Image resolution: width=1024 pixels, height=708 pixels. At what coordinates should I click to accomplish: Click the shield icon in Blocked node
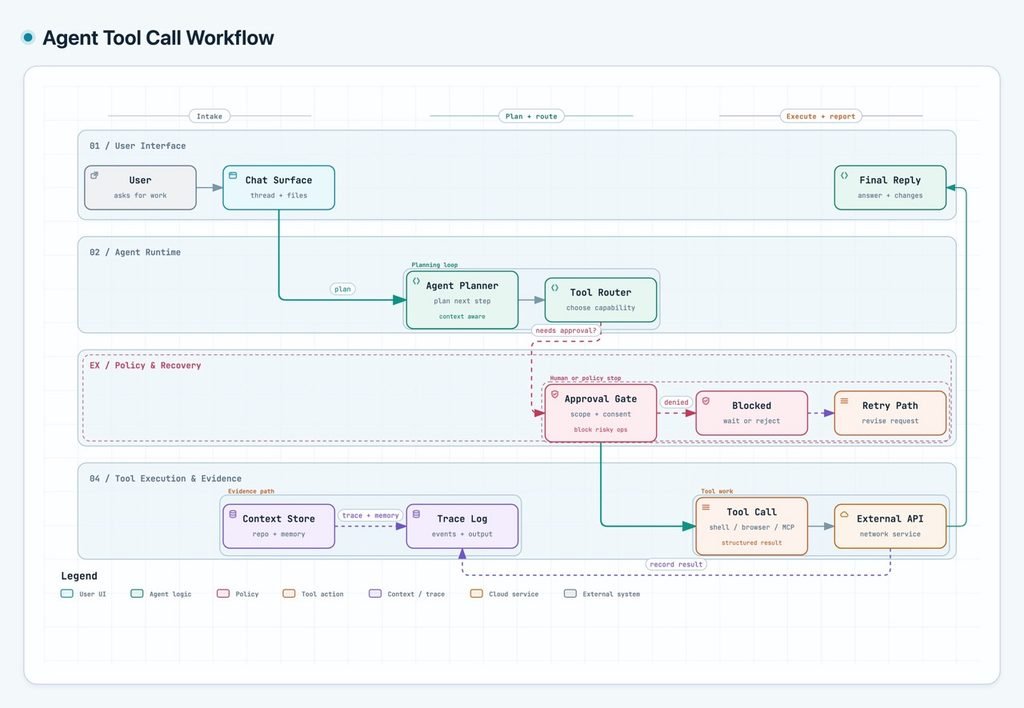tap(706, 400)
